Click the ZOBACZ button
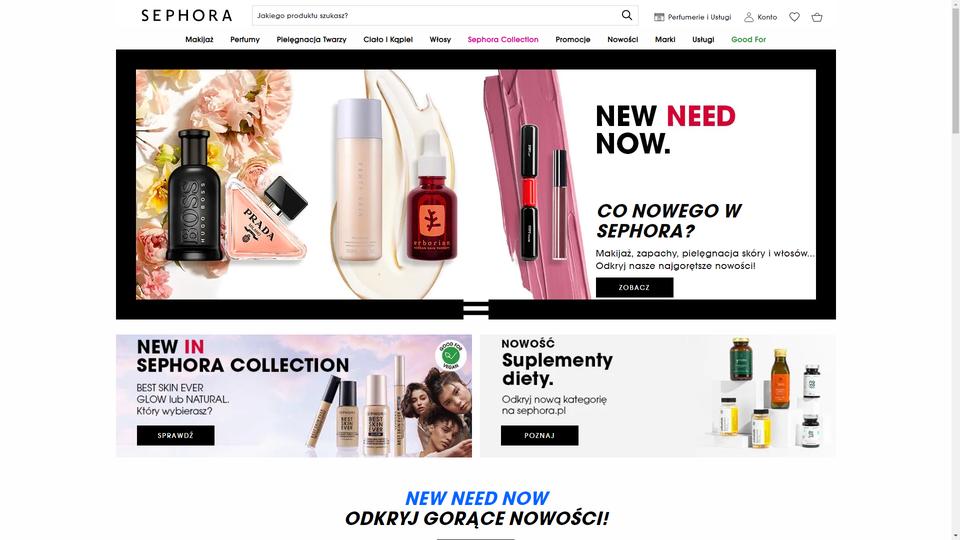960x540 pixels. 634,287
